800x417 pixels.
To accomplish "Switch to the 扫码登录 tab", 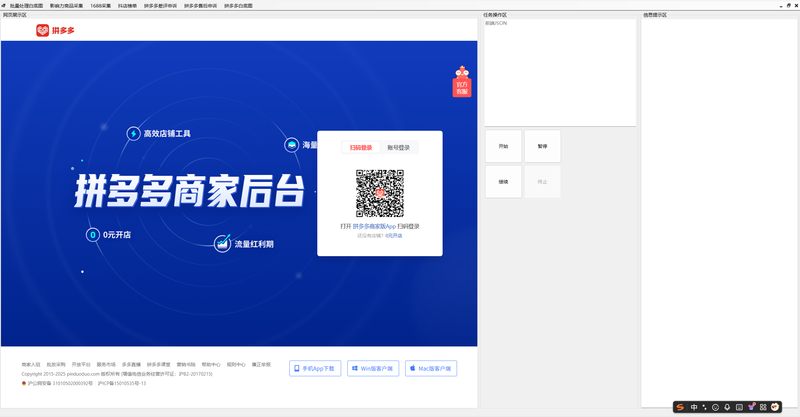I will 361,148.
